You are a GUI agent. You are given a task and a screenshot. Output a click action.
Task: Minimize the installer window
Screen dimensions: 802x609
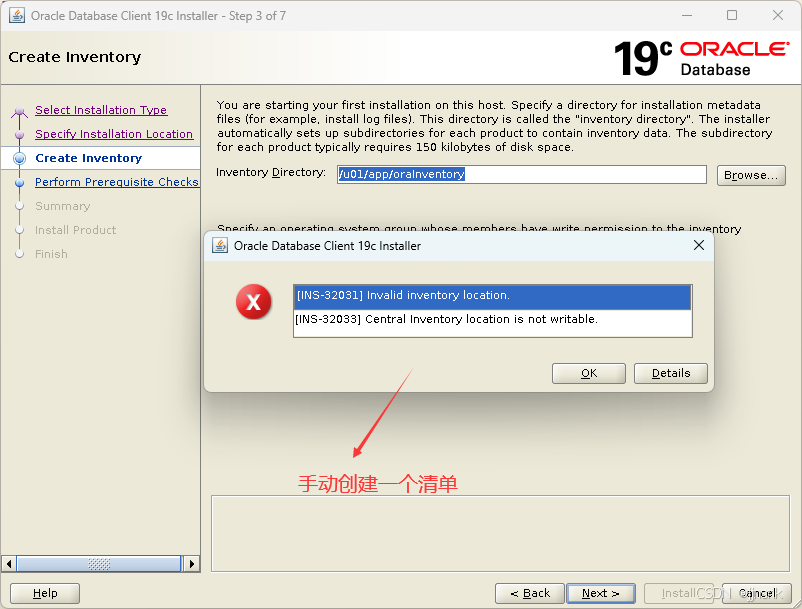pos(687,15)
